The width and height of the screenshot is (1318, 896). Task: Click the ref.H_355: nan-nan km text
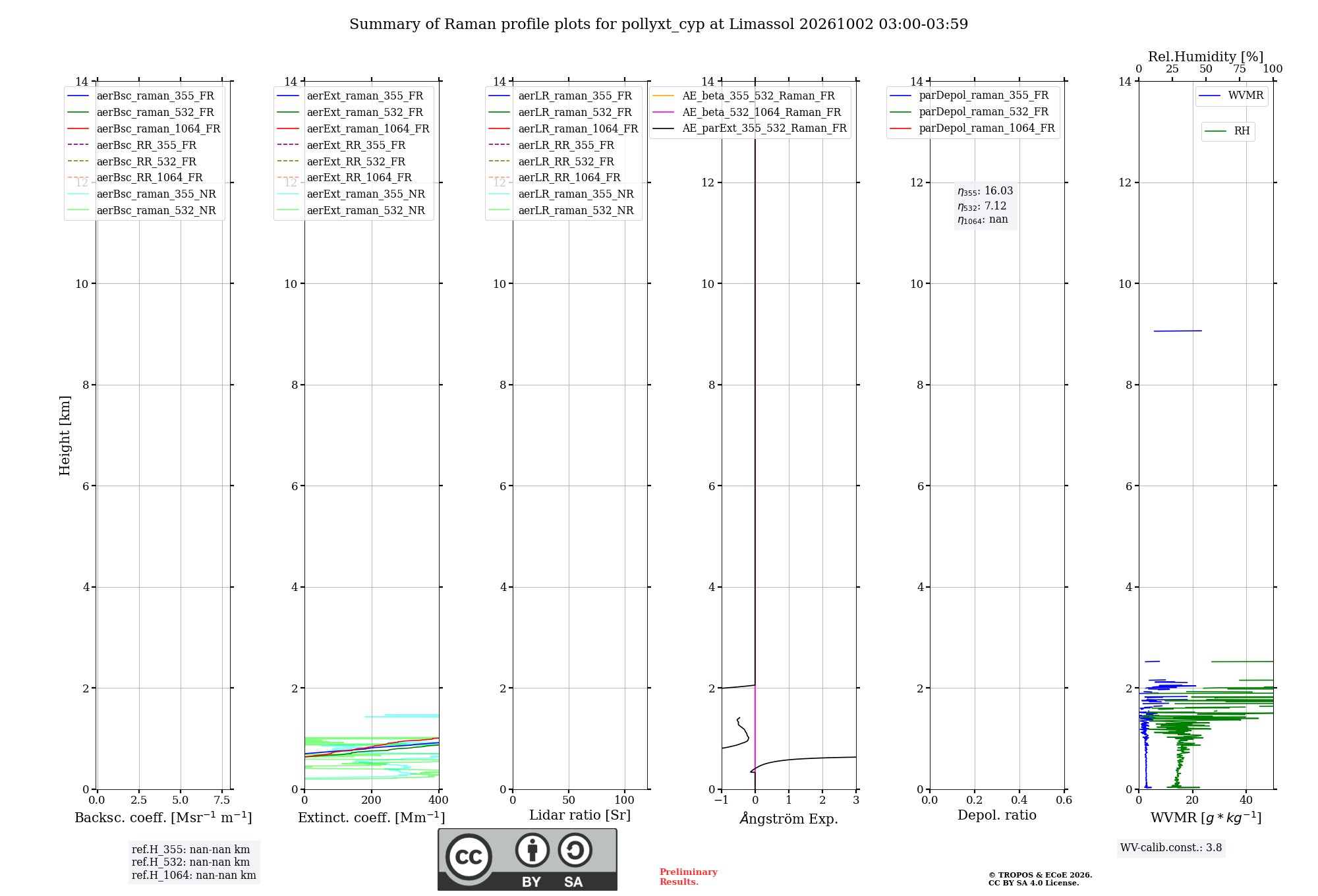pyautogui.click(x=191, y=850)
